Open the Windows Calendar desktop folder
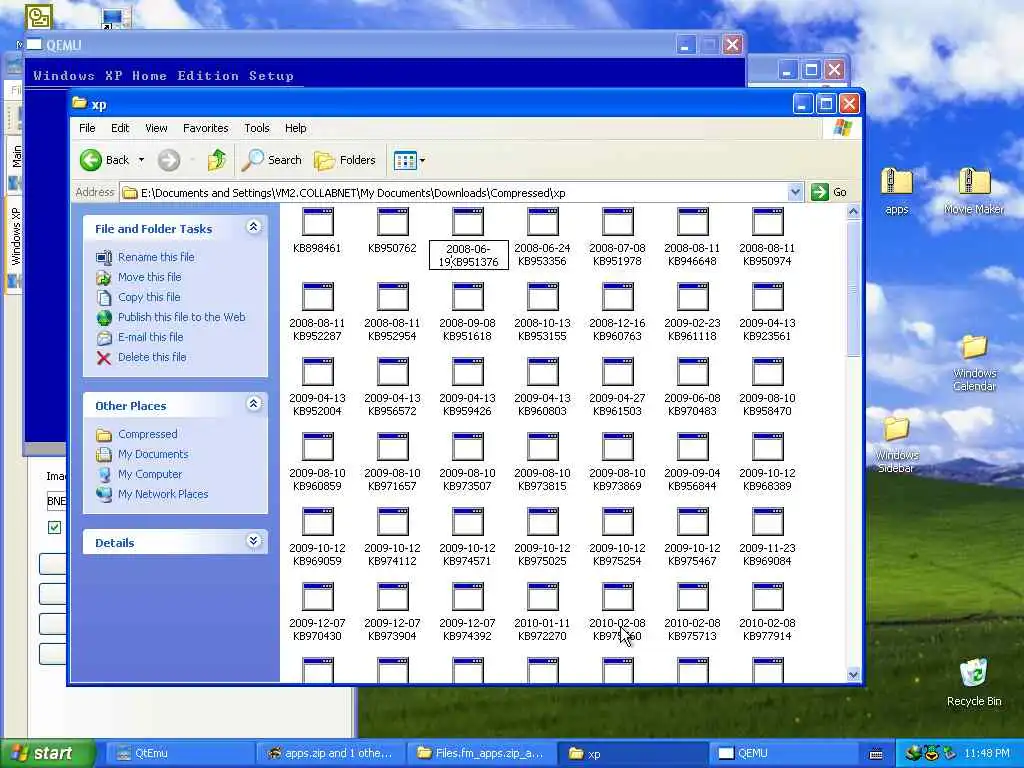Viewport: 1024px width, 768px height. (974, 362)
